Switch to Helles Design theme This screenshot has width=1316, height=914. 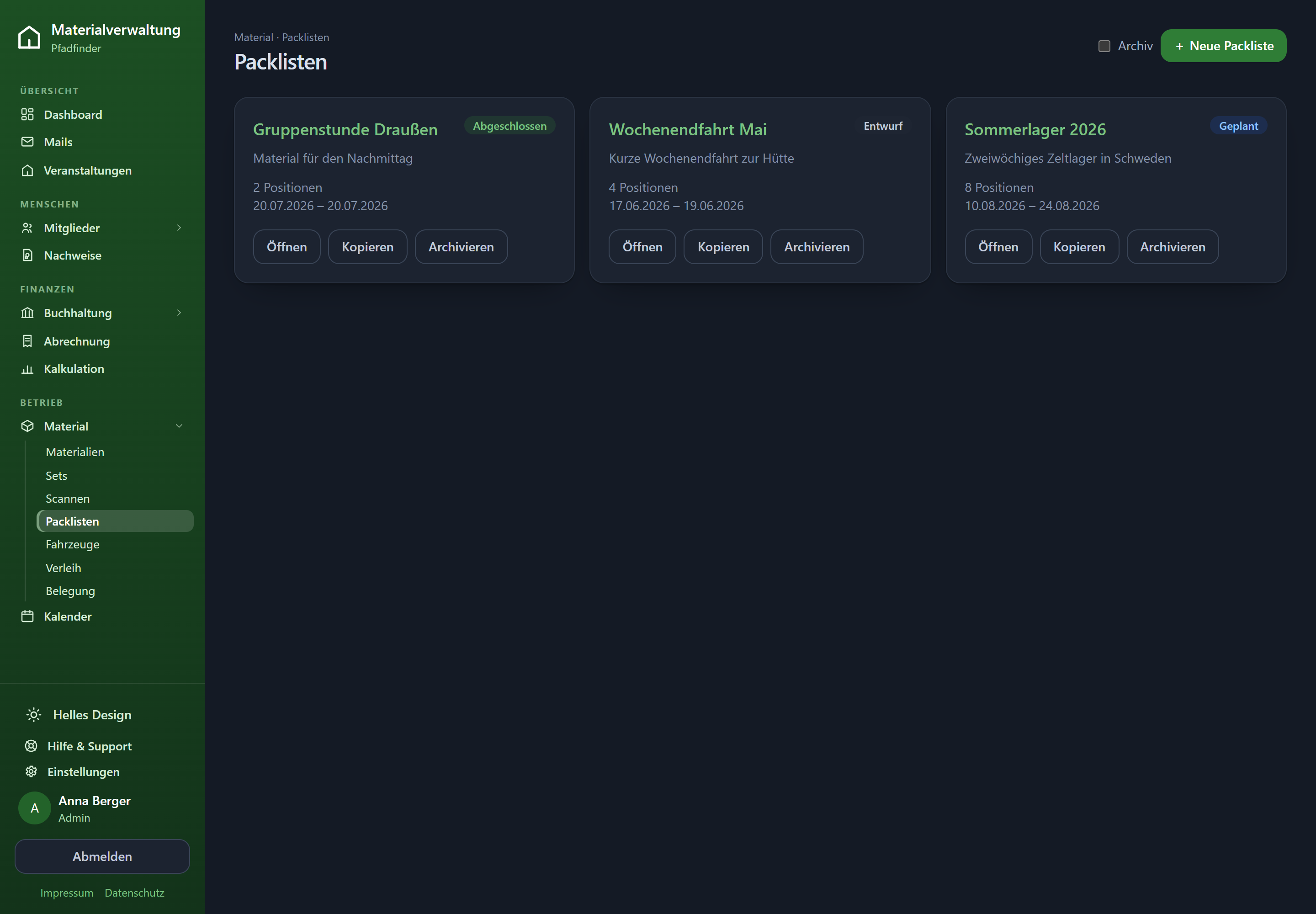(79, 715)
